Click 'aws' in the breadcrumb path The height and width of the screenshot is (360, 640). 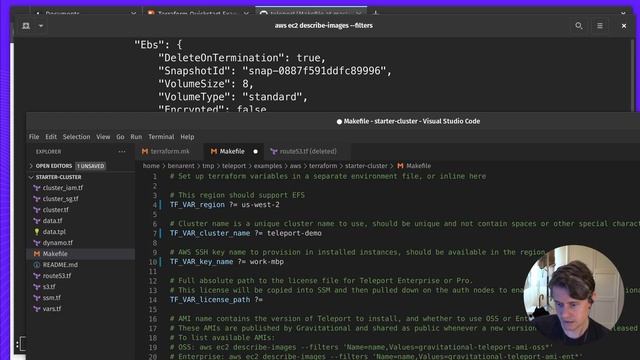point(295,166)
